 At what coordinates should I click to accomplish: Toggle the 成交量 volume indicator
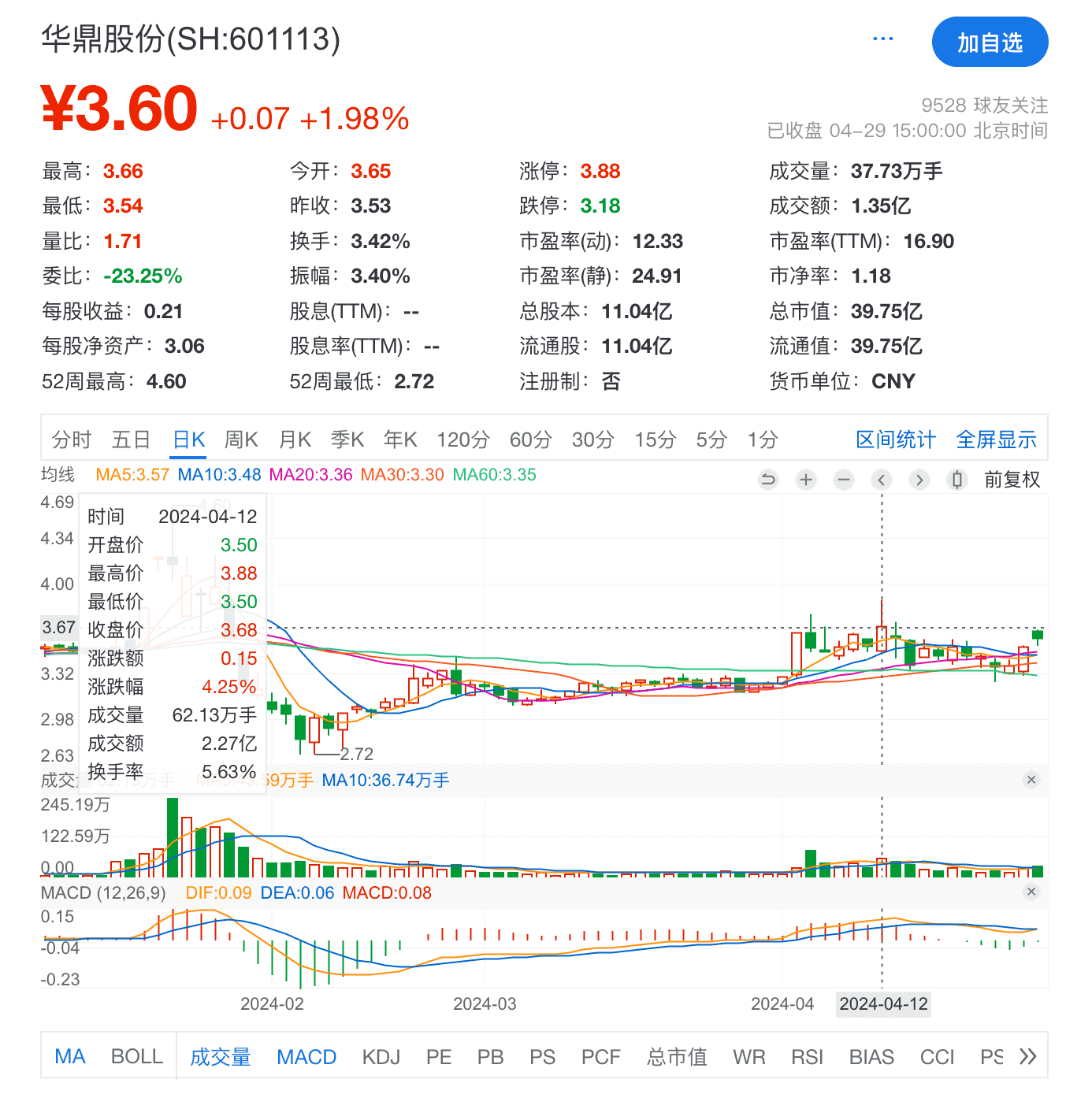(x=221, y=1057)
